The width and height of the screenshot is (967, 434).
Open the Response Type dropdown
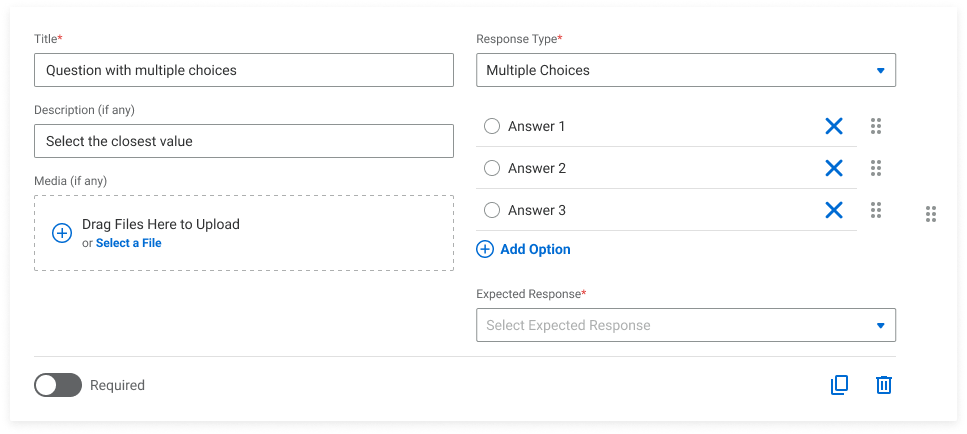click(686, 70)
